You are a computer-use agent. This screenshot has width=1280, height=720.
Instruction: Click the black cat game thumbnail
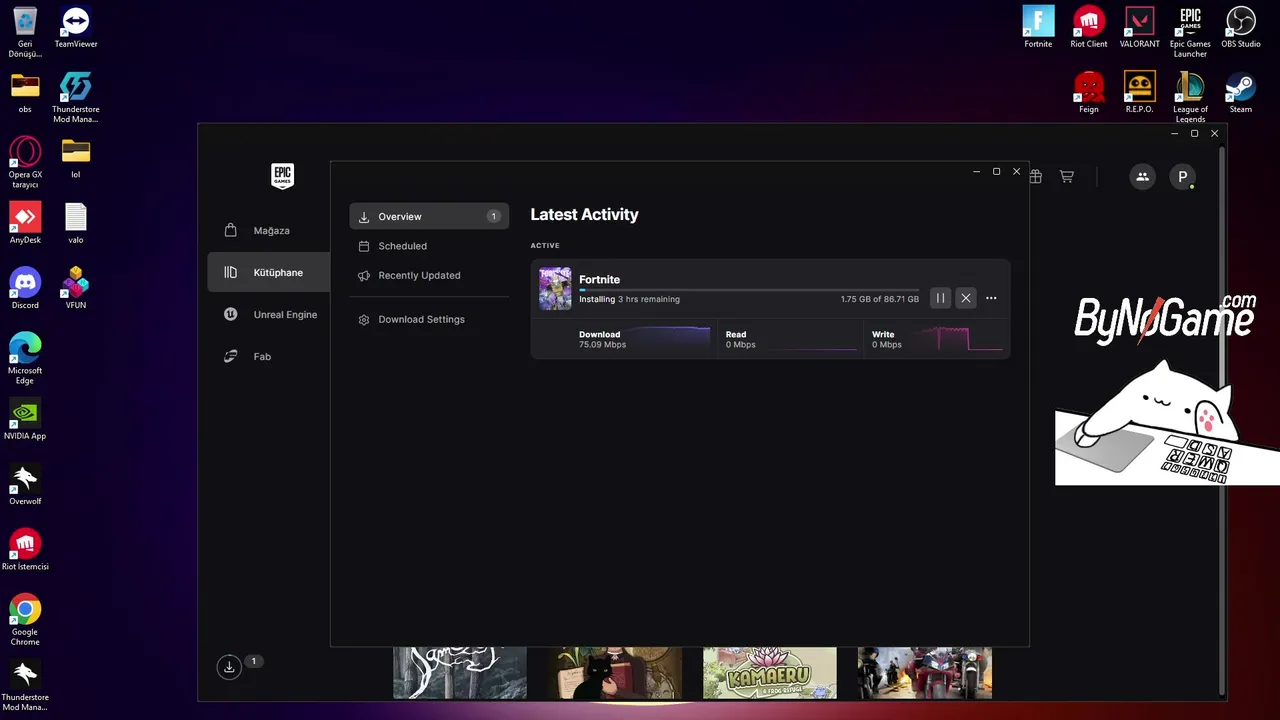pyautogui.click(x=615, y=672)
